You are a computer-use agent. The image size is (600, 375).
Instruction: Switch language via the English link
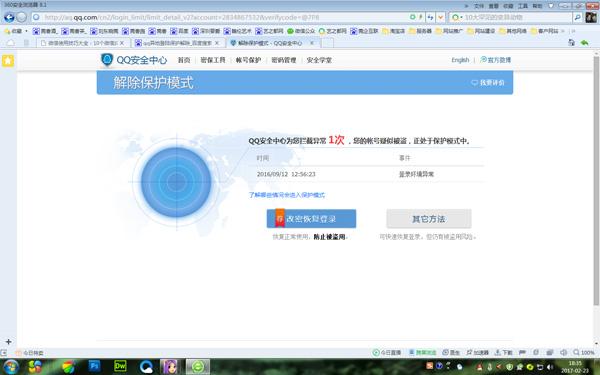point(460,60)
